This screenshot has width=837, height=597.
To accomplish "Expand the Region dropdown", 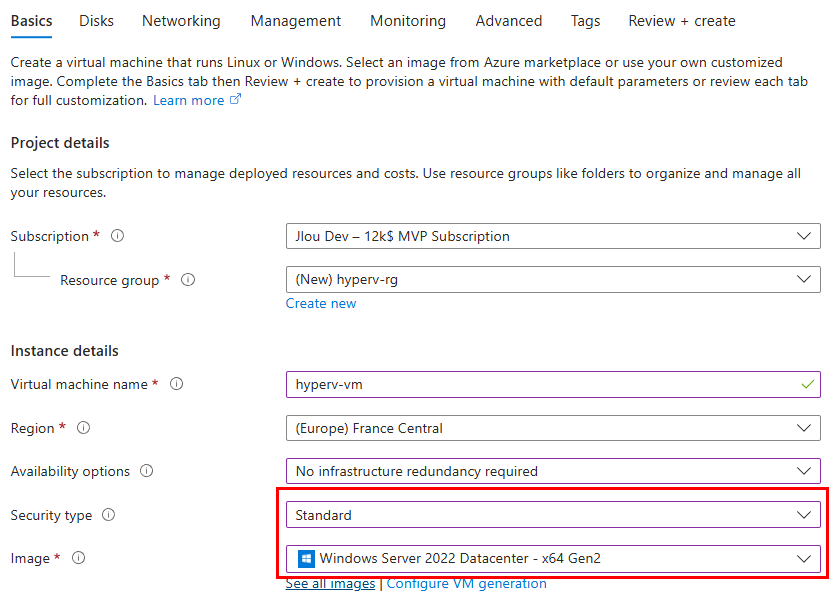I will pyautogui.click(x=553, y=428).
